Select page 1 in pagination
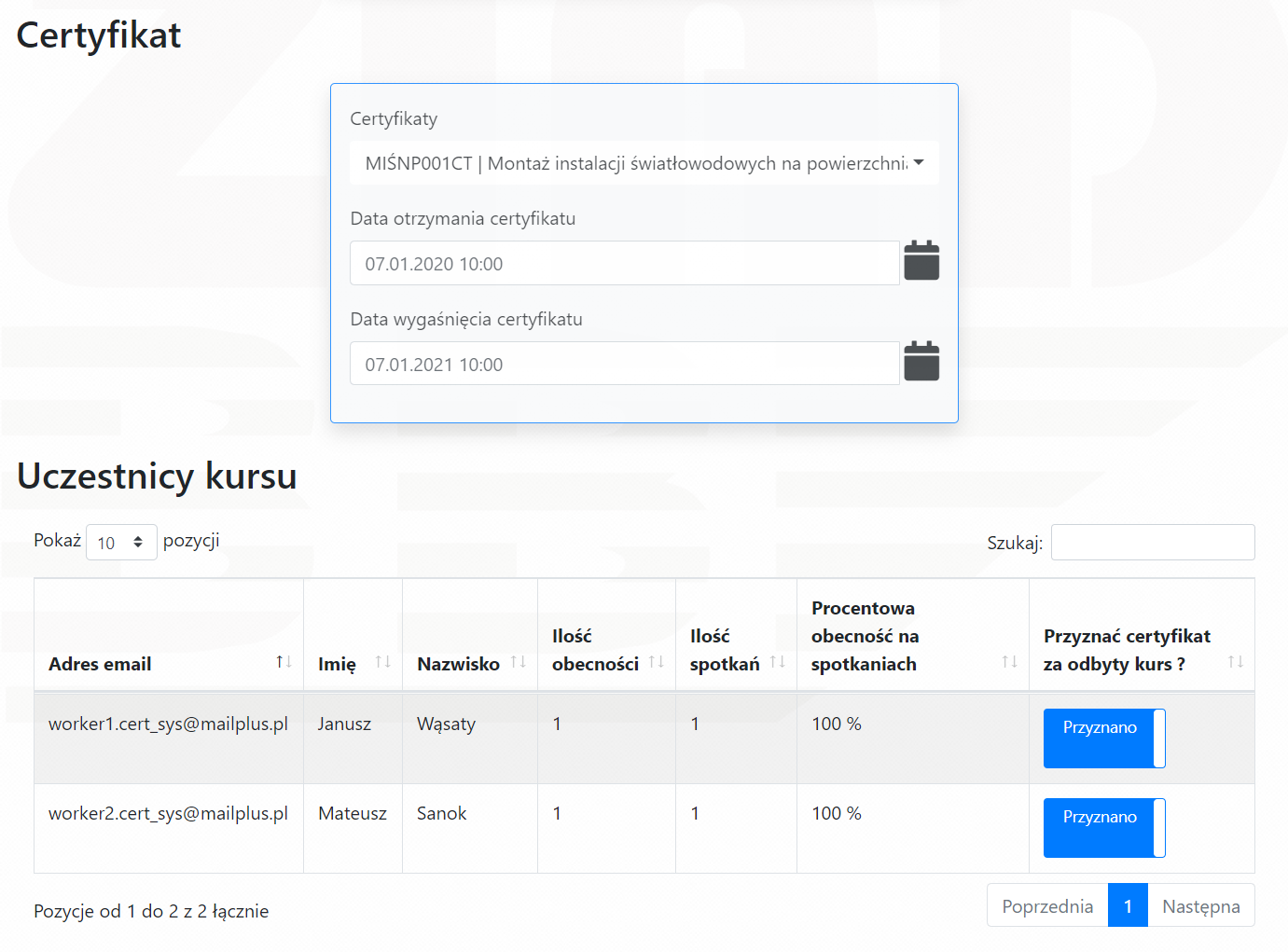 (1128, 905)
